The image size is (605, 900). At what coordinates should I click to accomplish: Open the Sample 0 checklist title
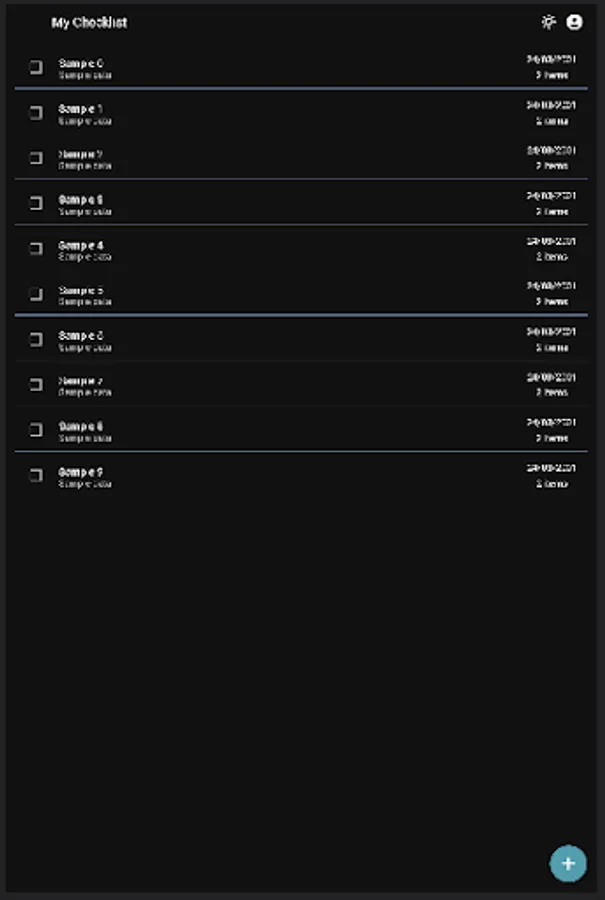click(81, 63)
